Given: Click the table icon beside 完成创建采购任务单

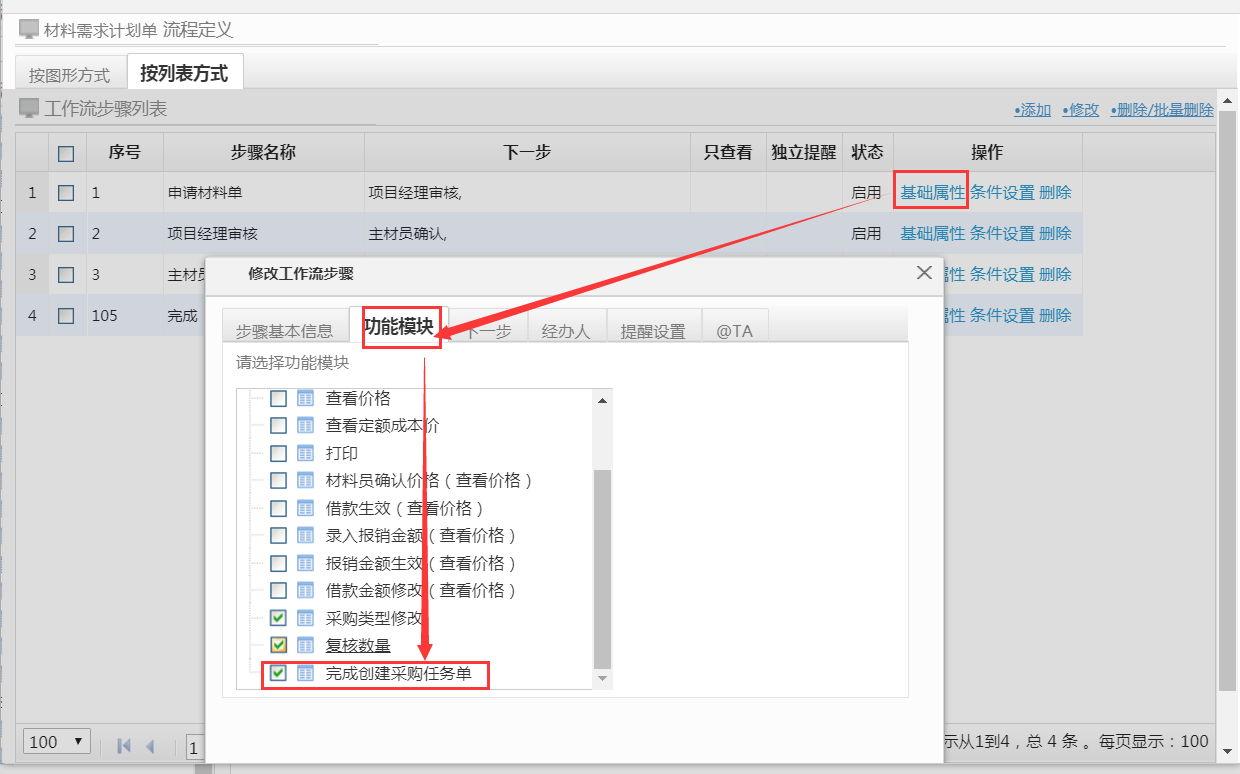Looking at the screenshot, I should 306,673.
